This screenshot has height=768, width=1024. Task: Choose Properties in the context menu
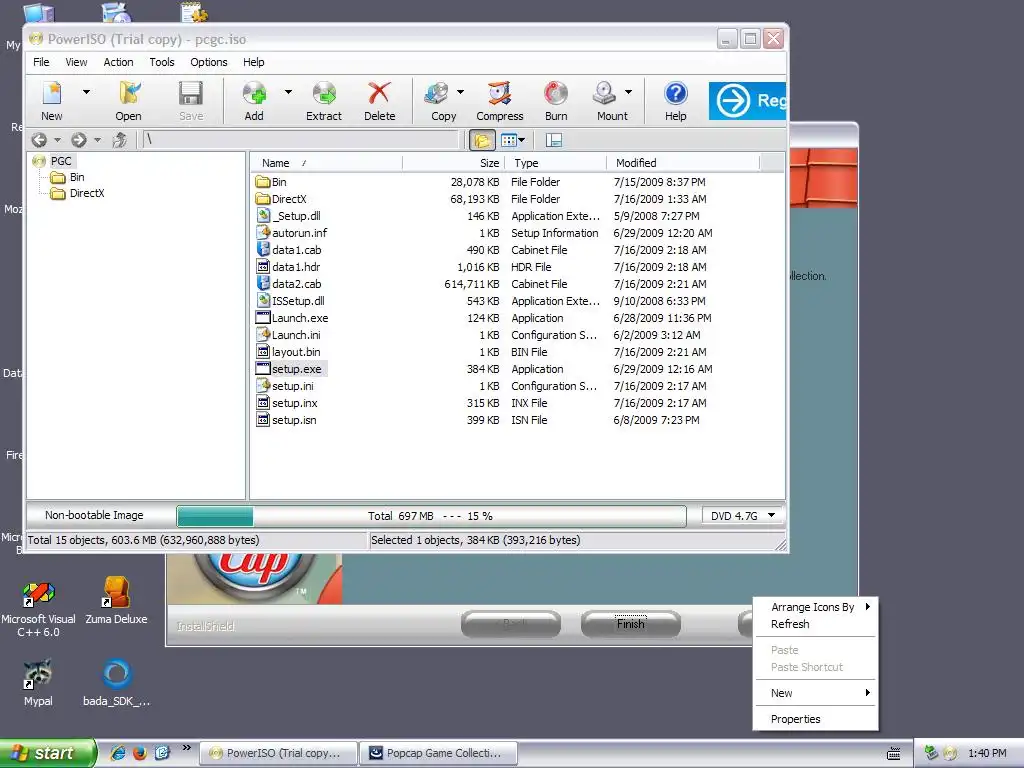click(x=815, y=719)
